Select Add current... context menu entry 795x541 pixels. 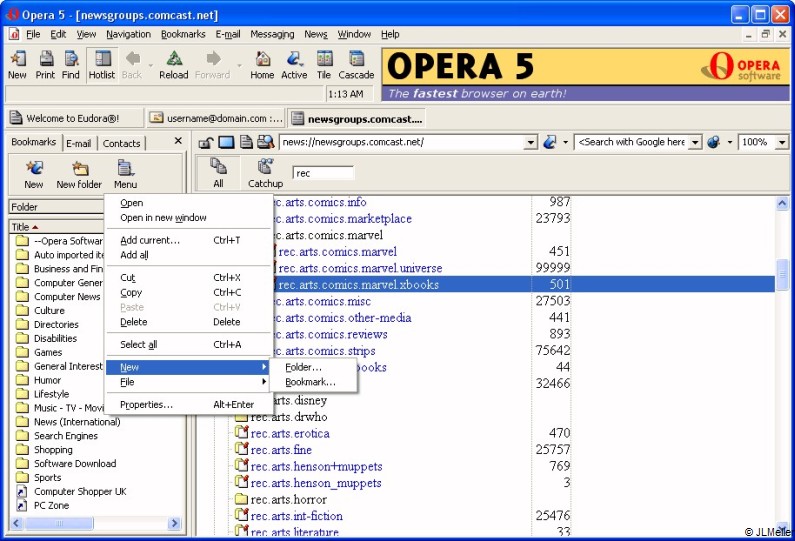tap(187, 240)
